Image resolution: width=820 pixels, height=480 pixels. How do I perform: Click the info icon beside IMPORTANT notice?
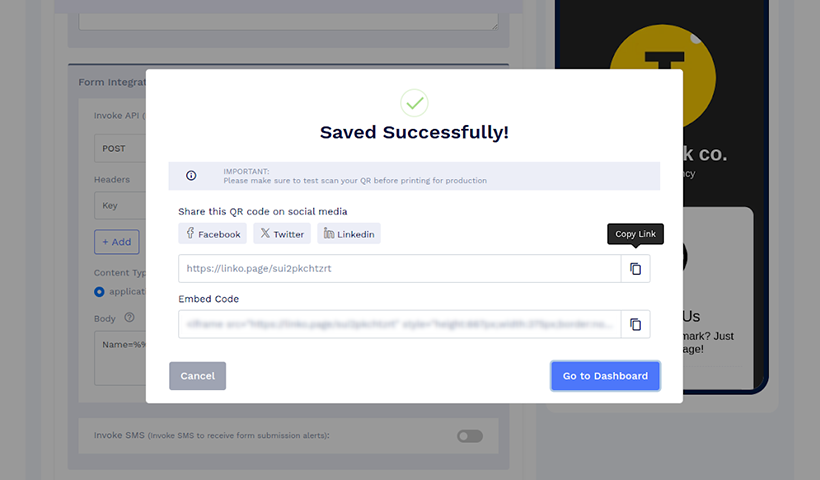(x=191, y=176)
